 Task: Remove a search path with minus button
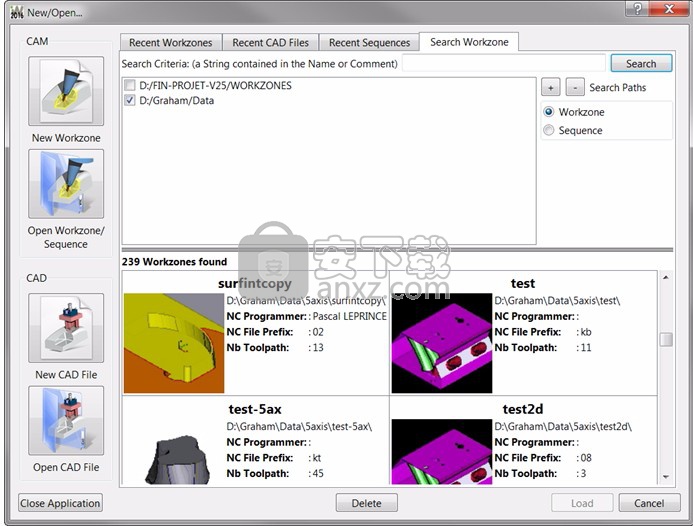pos(575,88)
